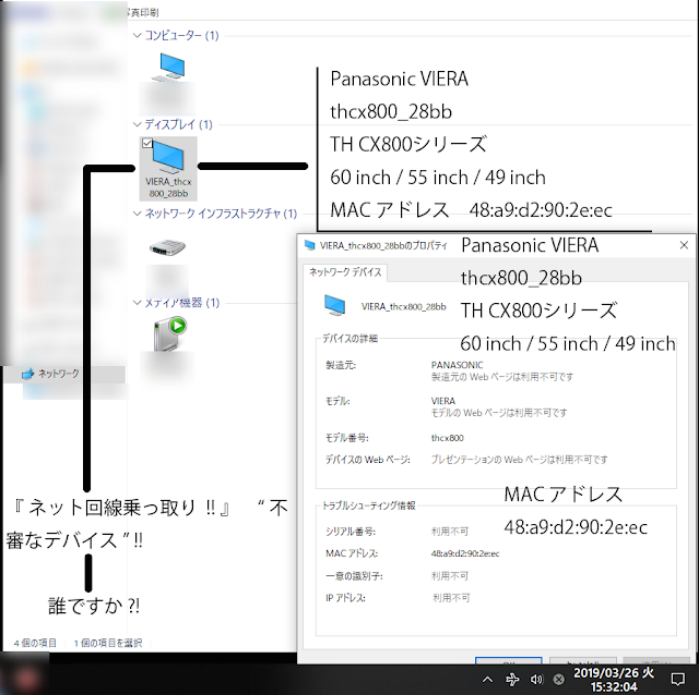Click the VIERA_thcx800_28bb name in the dialog
The height and width of the screenshot is (696, 699).
403,307
